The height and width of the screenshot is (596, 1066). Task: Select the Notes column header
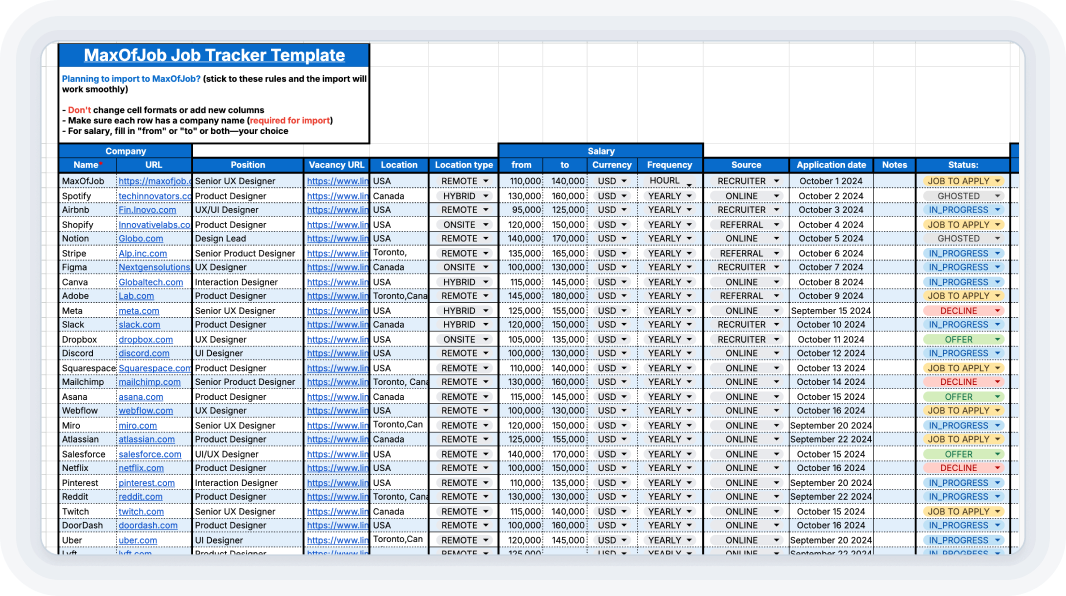coord(894,165)
